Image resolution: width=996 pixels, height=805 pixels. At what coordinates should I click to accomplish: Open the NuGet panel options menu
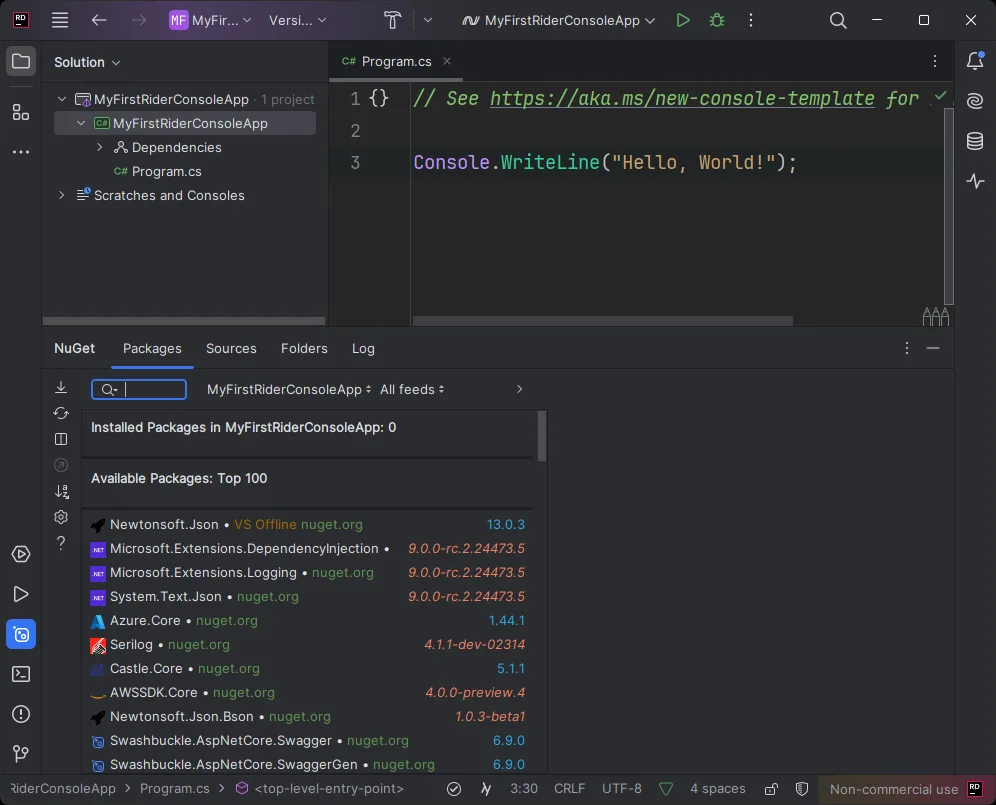pyautogui.click(x=906, y=348)
